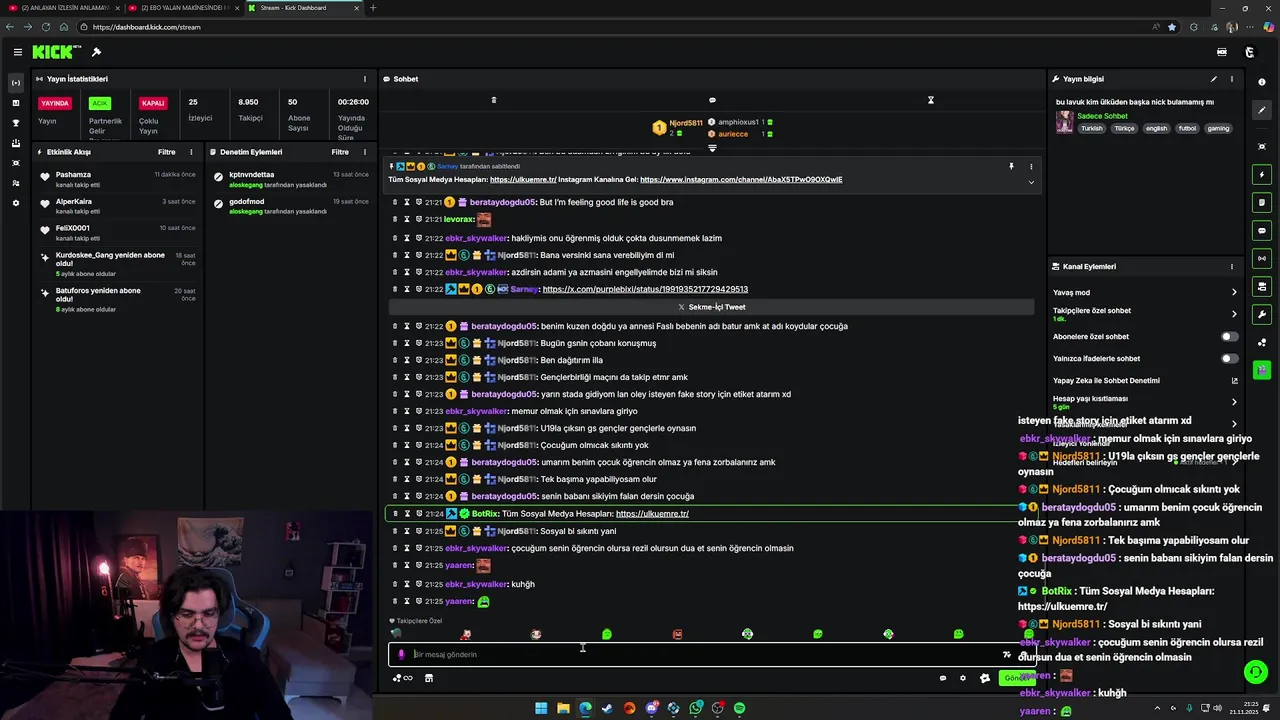Viewport: 1280px width, 720px height.
Task: Open the Instagram channel link in the pinned message
Action: pyautogui.click(x=741, y=180)
